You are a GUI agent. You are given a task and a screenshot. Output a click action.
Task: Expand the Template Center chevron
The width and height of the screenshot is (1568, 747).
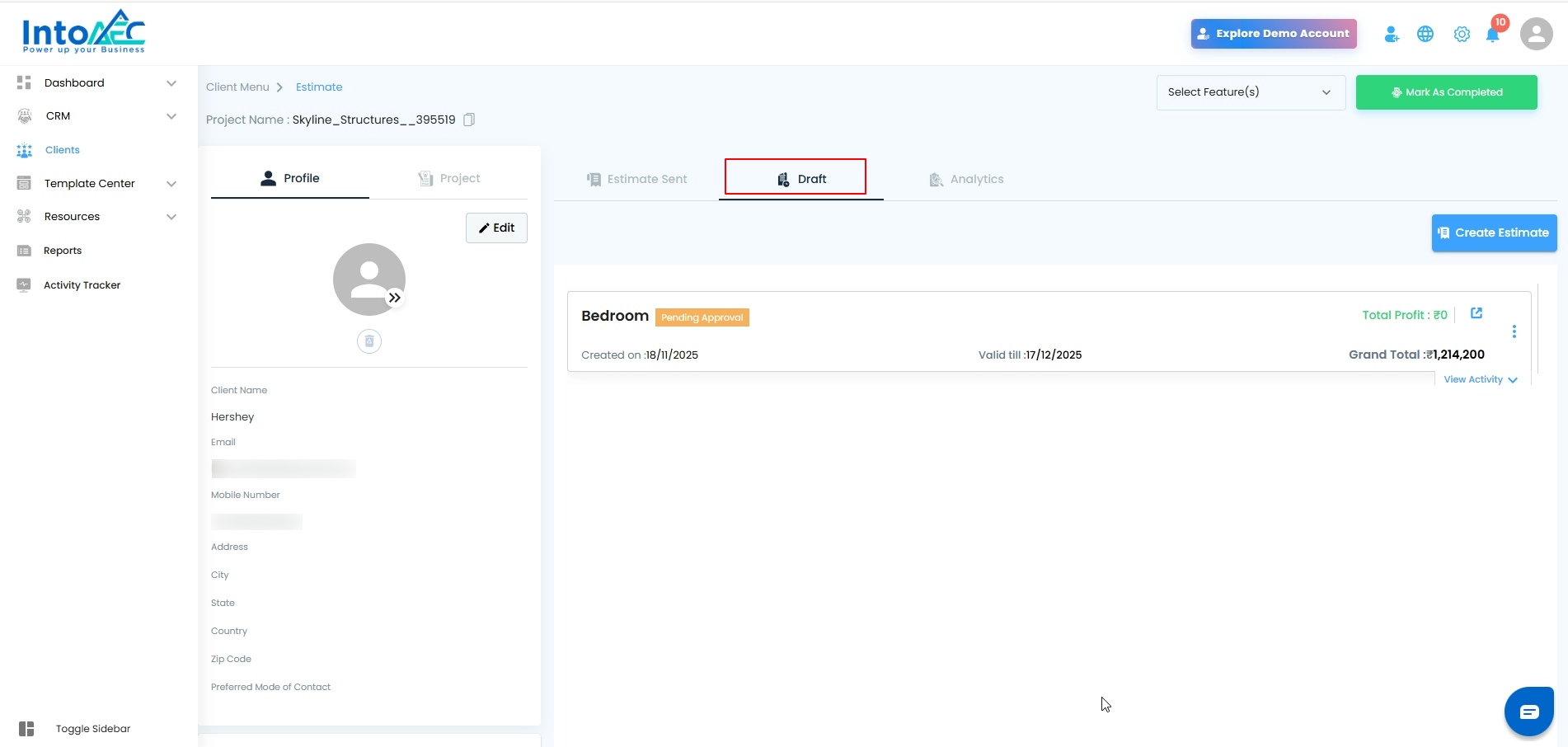point(171,184)
